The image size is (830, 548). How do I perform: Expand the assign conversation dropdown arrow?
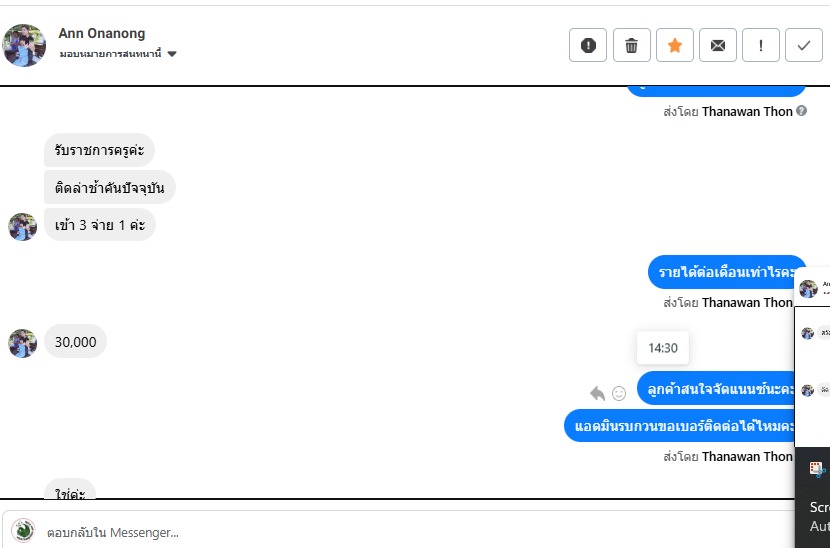tap(172, 54)
